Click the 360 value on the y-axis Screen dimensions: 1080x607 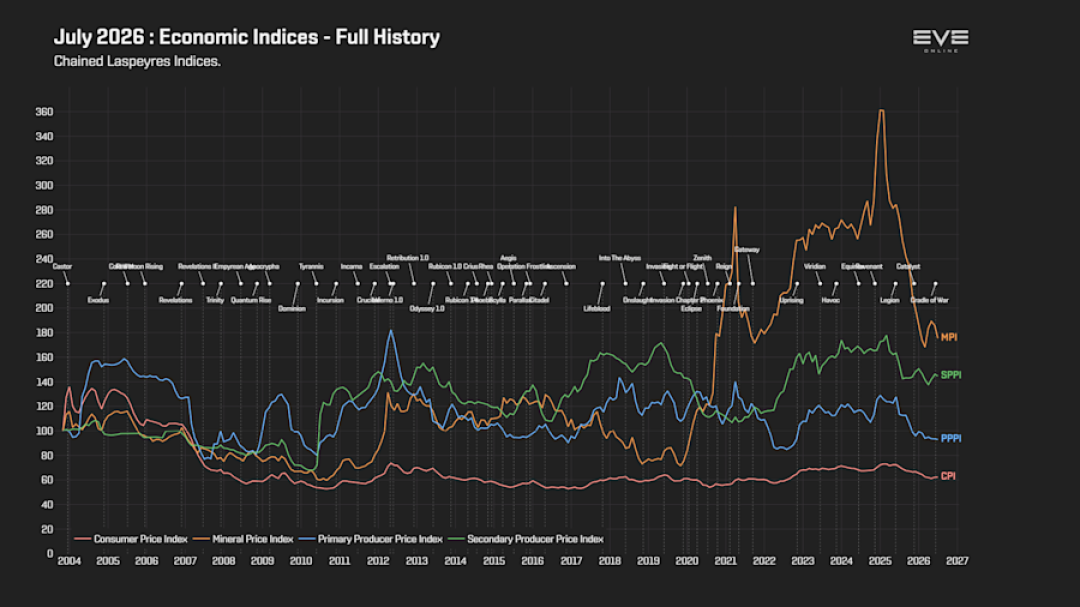tap(44, 112)
